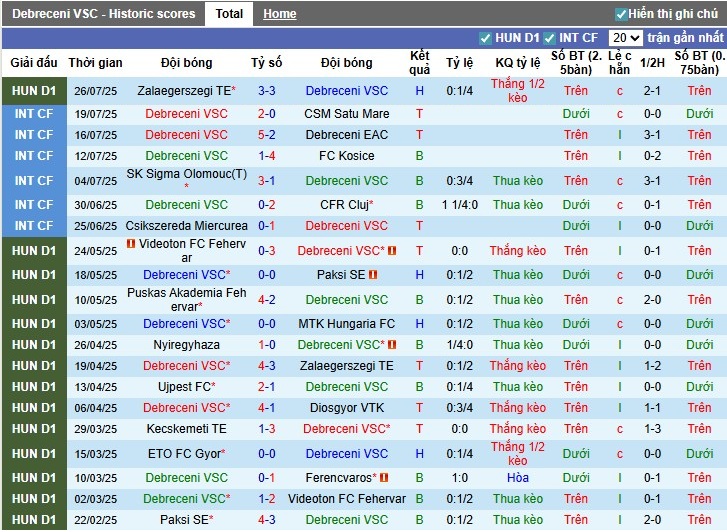Click red card icon next to Ferencvaros
The height and width of the screenshot is (532, 727).
pos(384,478)
